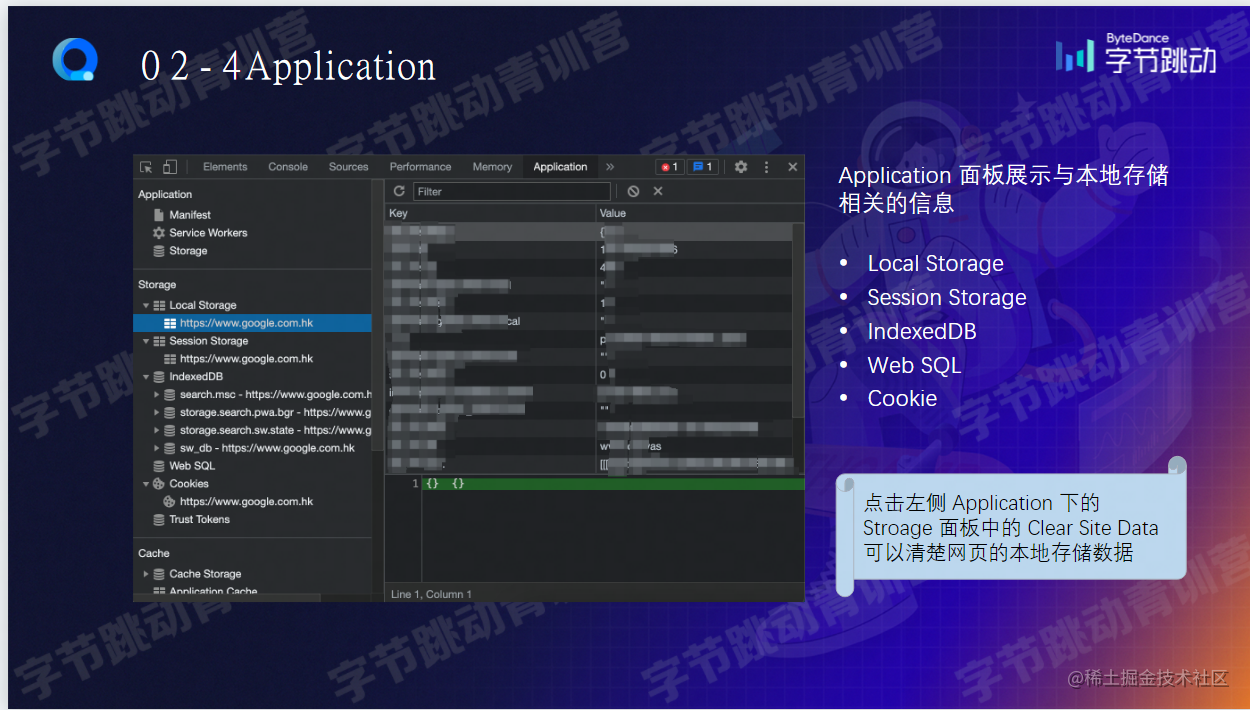This screenshot has width=1250, height=710.
Task: Focus the Filter input field
Action: pyautogui.click(x=511, y=191)
